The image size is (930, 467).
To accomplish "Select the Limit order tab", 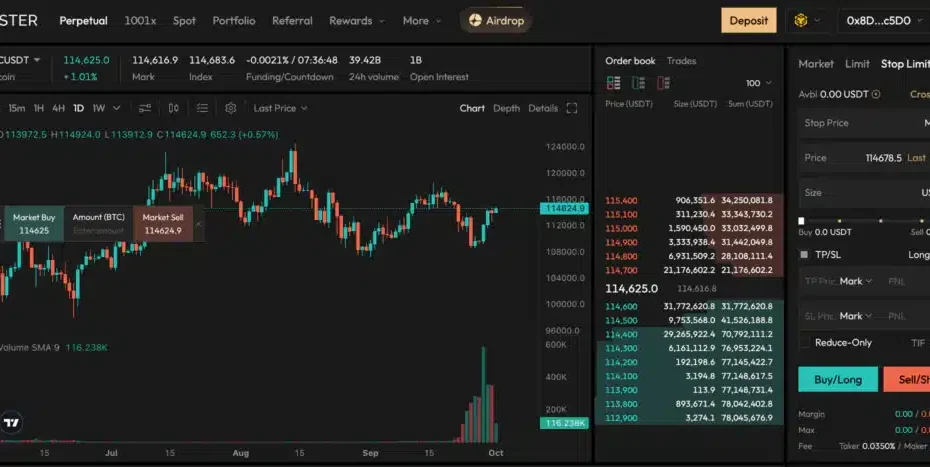I will click(857, 64).
